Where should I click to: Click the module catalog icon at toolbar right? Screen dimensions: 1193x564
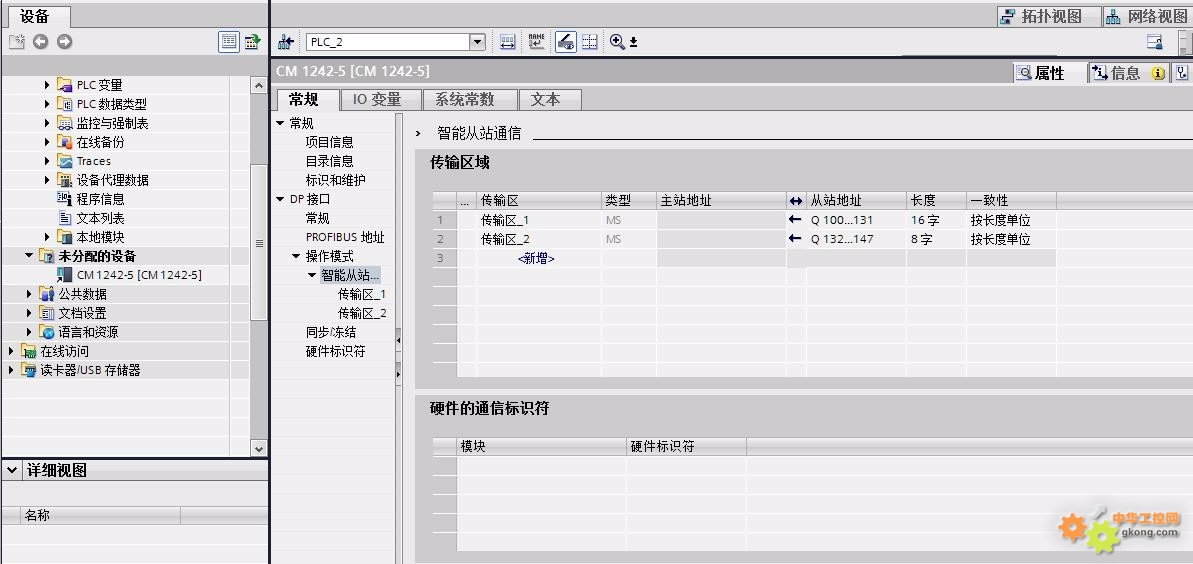tap(1154, 42)
